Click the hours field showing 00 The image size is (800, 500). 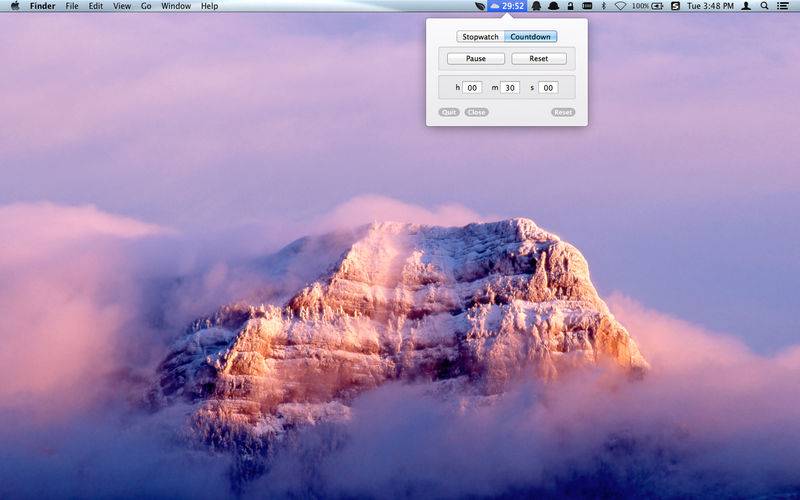pyautogui.click(x=472, y=88)
